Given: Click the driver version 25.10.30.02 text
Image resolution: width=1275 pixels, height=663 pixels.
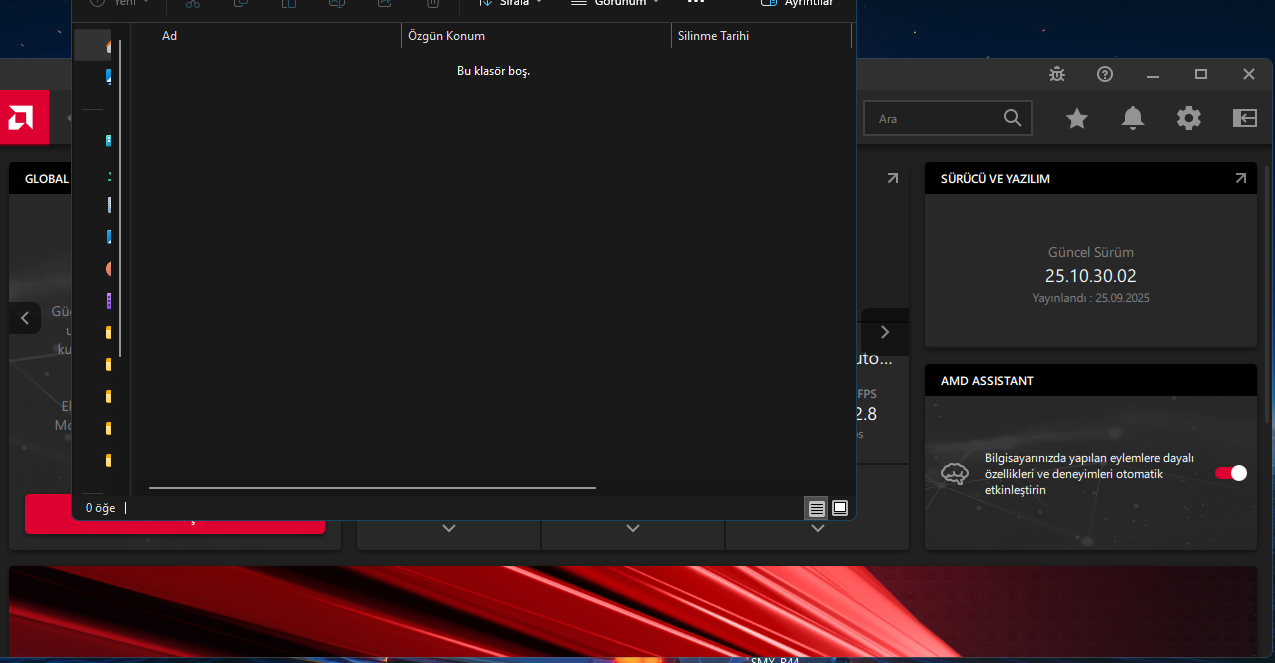Looking at the screenshot, I should click(1091, 276).
